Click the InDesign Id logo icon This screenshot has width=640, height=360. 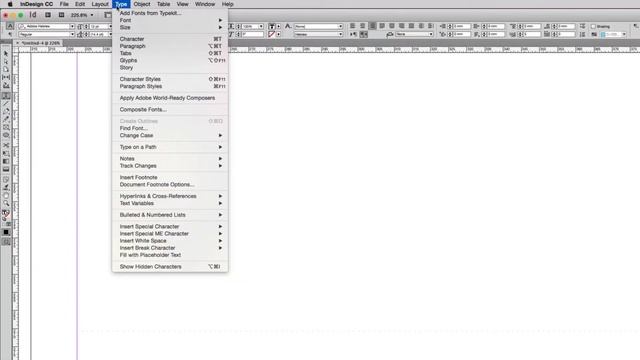point(33,15)
